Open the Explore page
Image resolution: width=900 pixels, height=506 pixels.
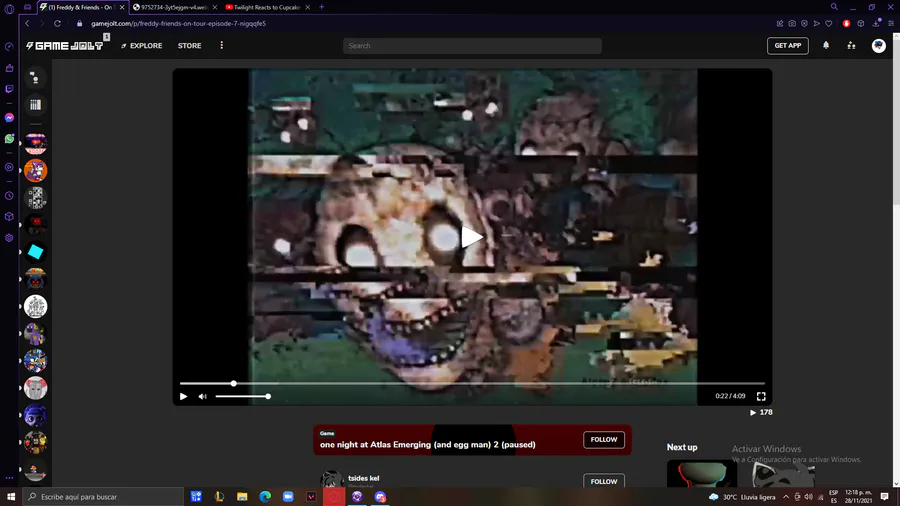[141, 45]
